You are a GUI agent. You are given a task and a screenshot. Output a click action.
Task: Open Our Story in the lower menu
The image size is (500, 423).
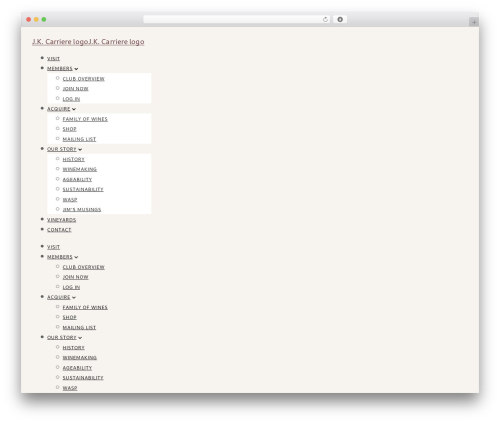point(62,338)
